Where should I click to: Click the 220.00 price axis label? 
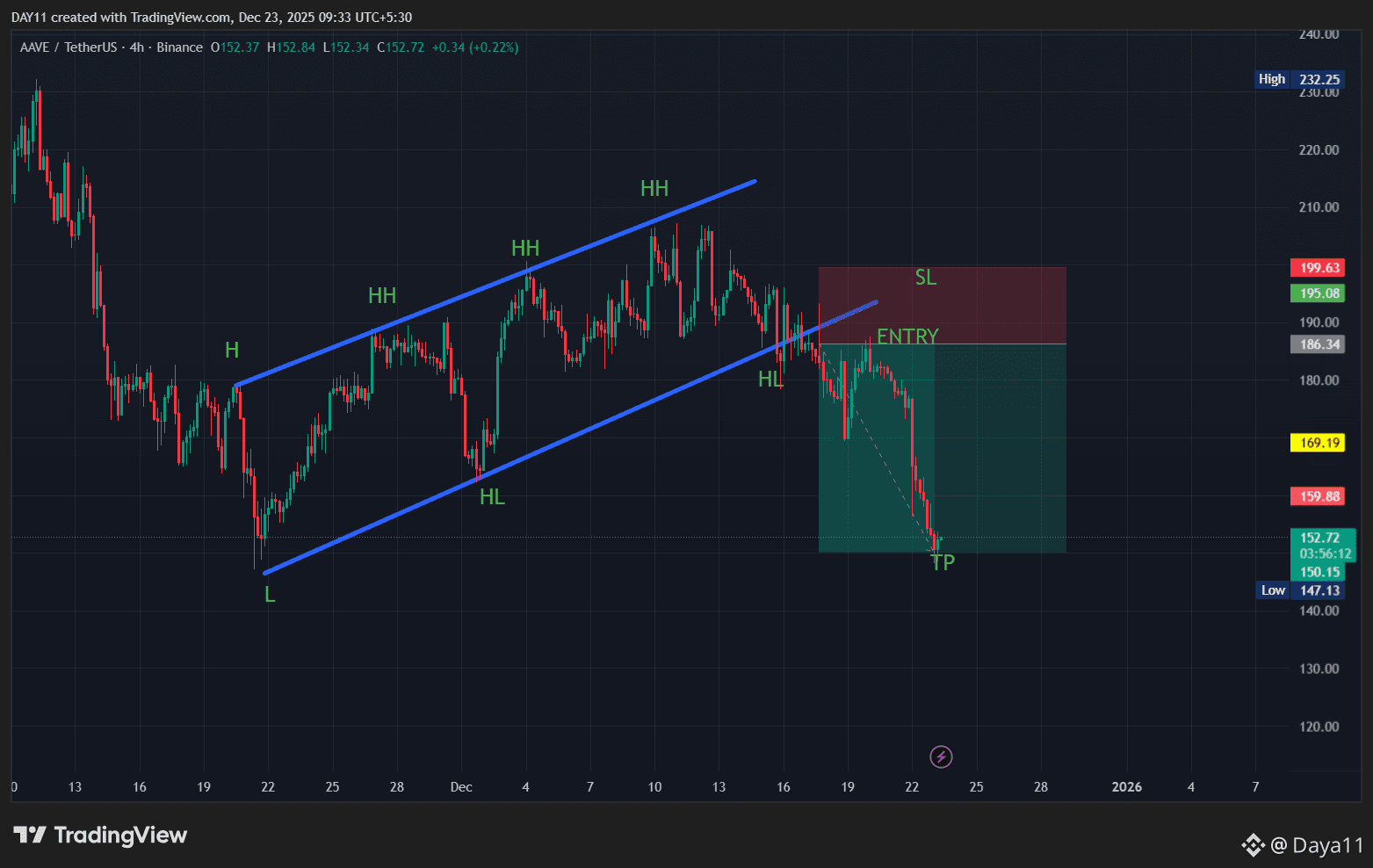[x=1319, y=150]
